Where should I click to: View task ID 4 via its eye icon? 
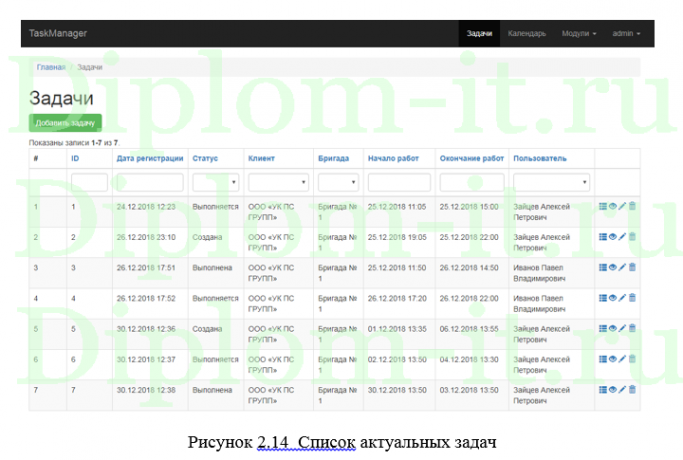[x=612, y=298]
